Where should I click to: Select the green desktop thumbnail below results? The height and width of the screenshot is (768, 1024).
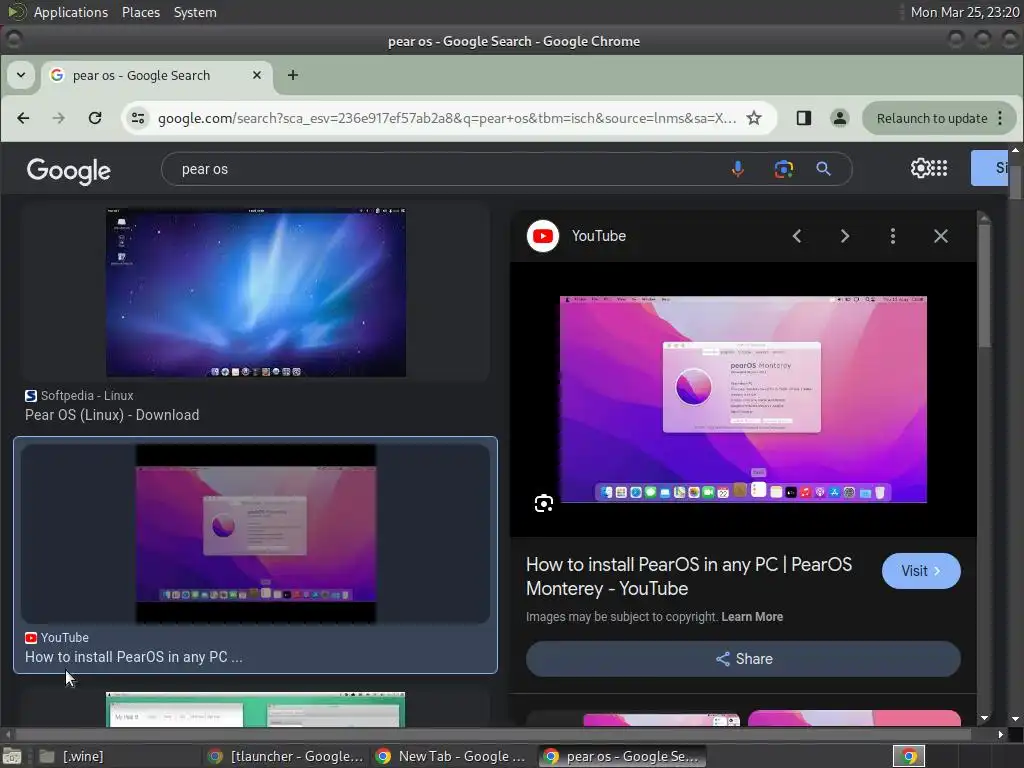pos(255,709)
